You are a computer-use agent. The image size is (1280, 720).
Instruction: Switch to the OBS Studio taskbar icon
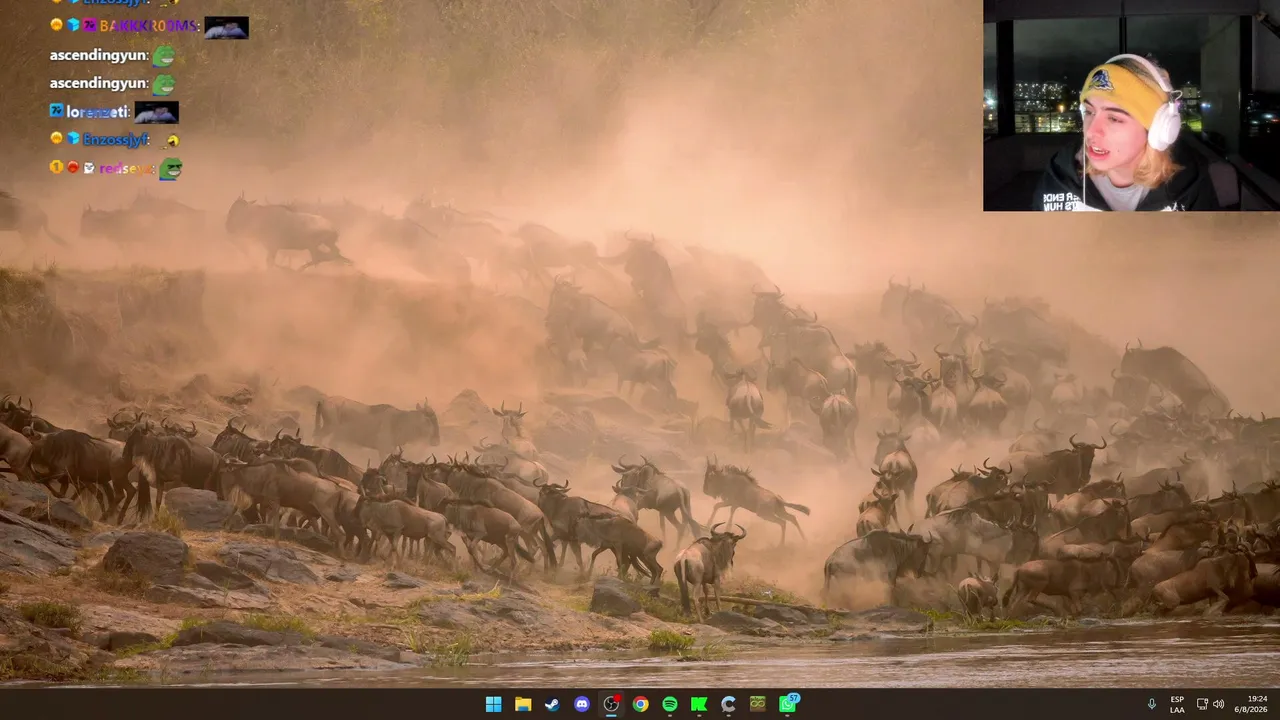pos(611,704)
